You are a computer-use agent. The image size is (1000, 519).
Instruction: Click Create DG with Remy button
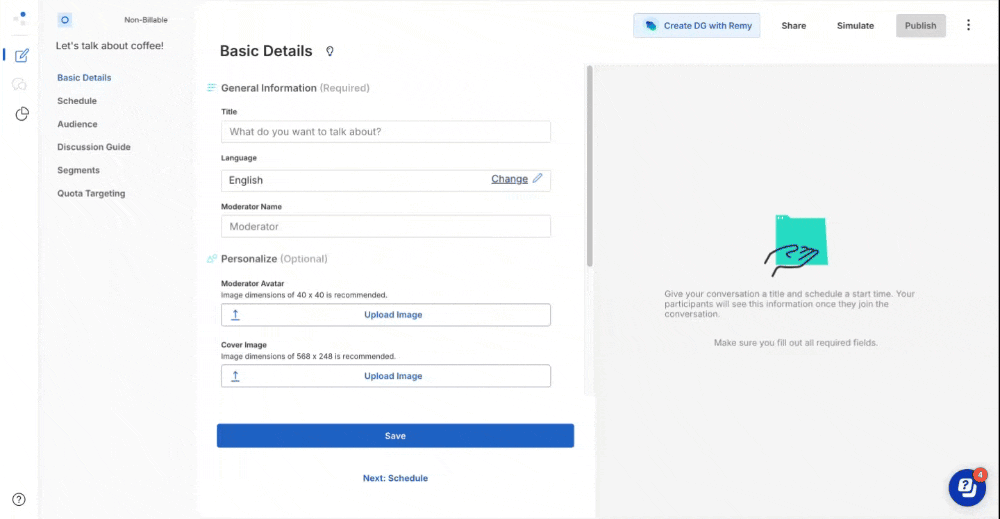point(696,26)
